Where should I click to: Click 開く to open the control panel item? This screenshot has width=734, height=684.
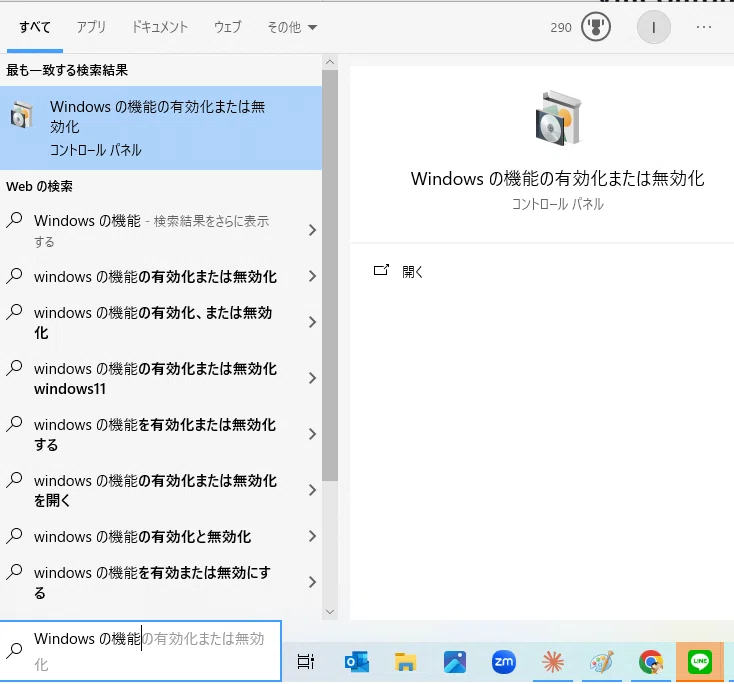[x=412, y=272]
